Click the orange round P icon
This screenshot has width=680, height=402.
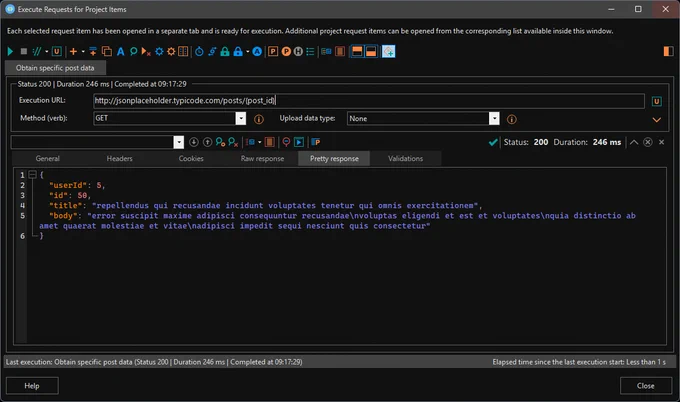(286, 52)
